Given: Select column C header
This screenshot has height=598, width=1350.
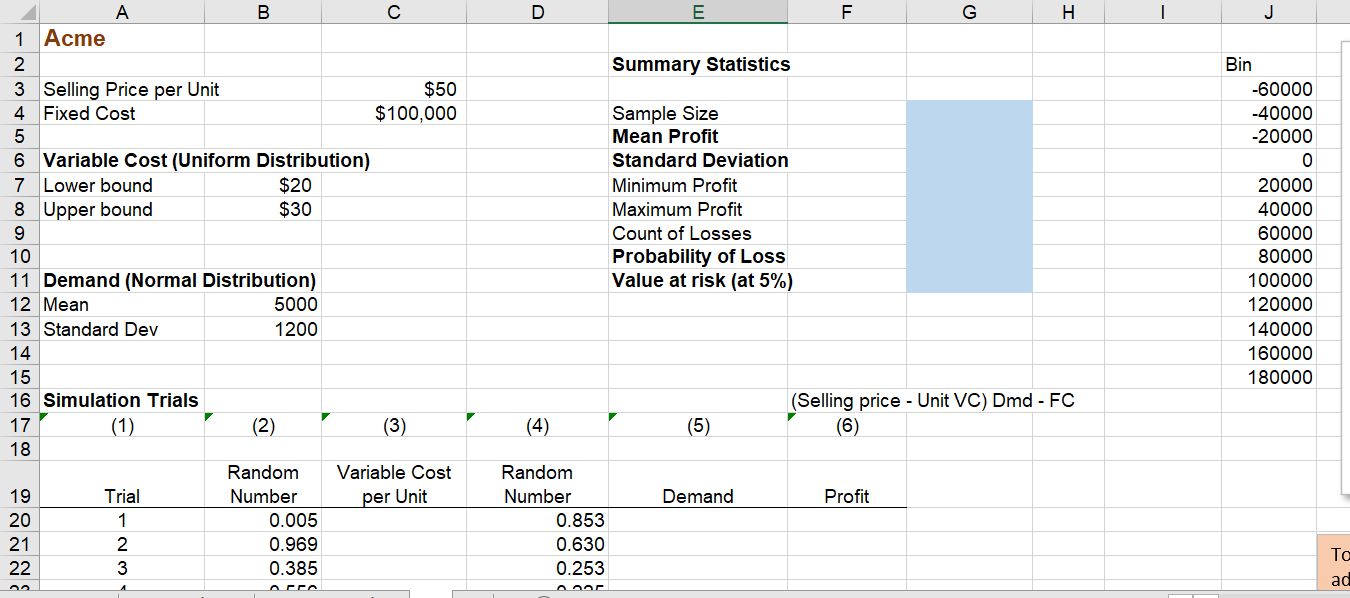Looking at the screenshot, I should tap(393, 12).
